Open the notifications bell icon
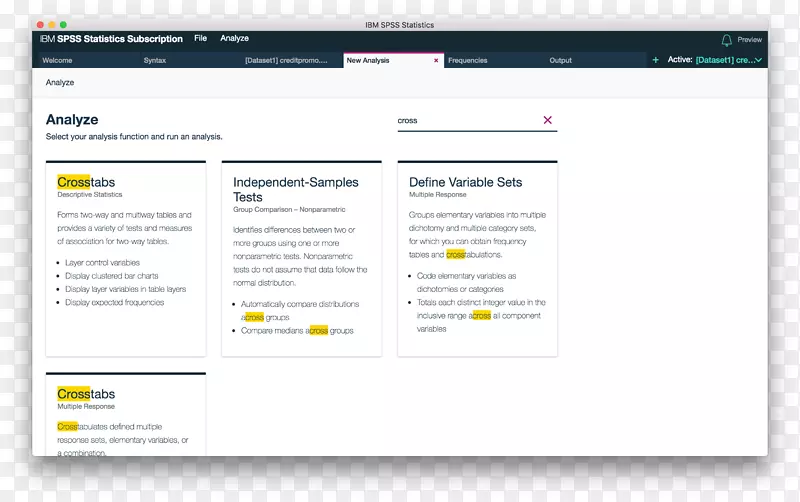Screen dimensions: 800x502 pos(727,40)
